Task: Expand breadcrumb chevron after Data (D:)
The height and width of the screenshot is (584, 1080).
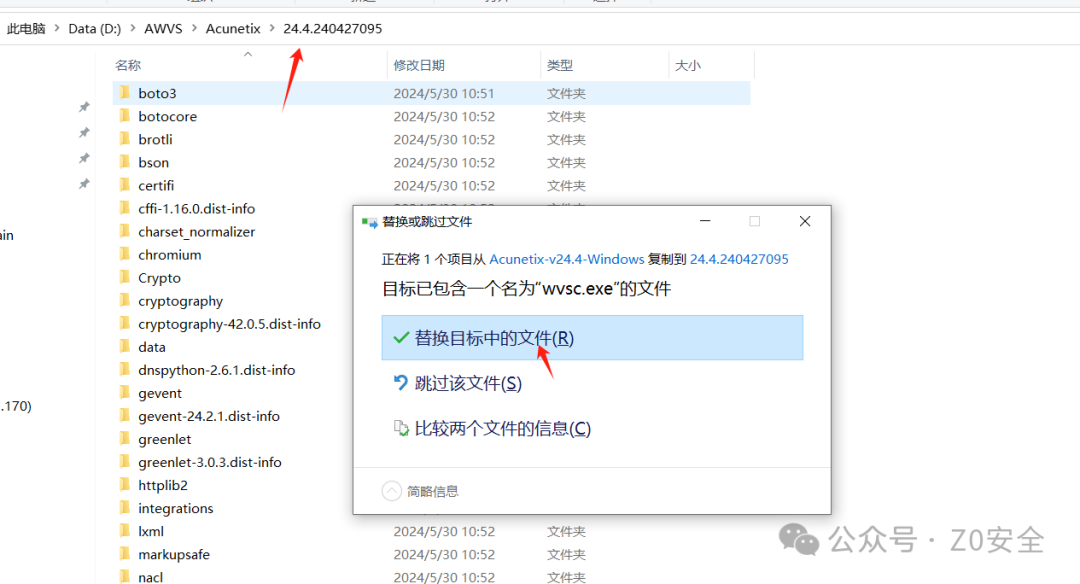Action: 132,28
